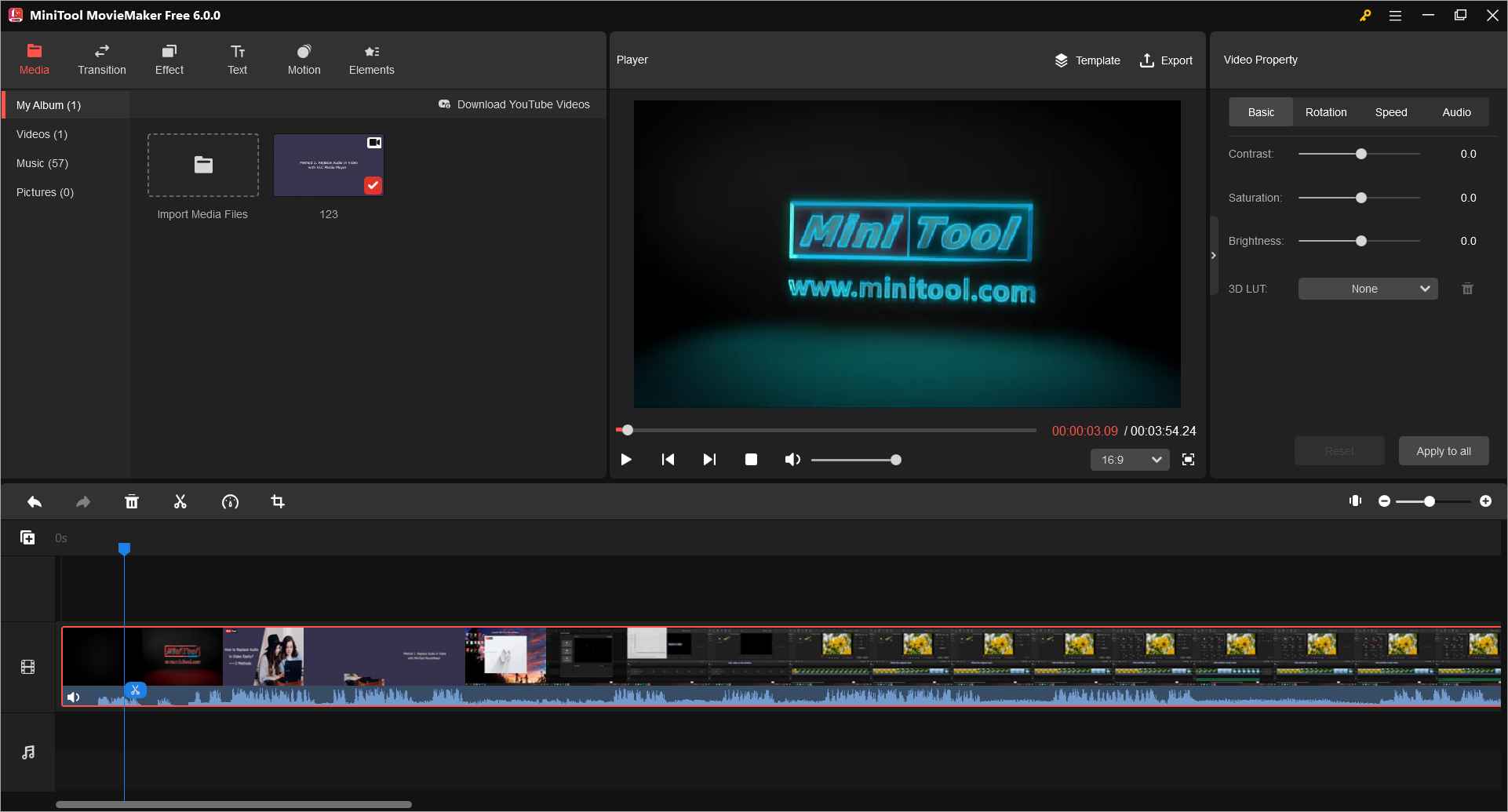Switch to Rotation property tab
Image resolution: width=1508 pixels, height=812 pixels.
click(x=1326, y=112)
